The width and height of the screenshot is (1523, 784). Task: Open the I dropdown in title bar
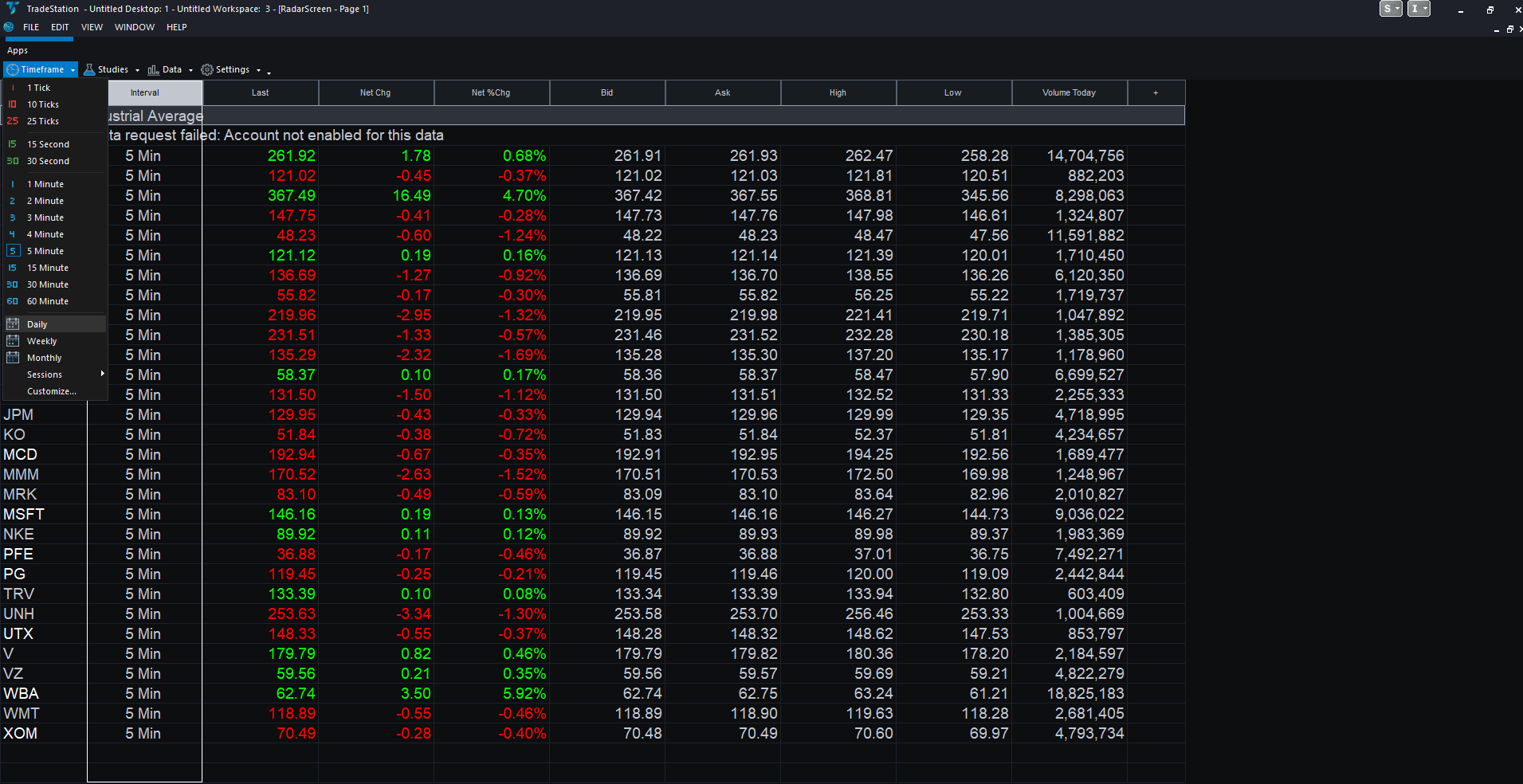click(x=1419, y=9)
